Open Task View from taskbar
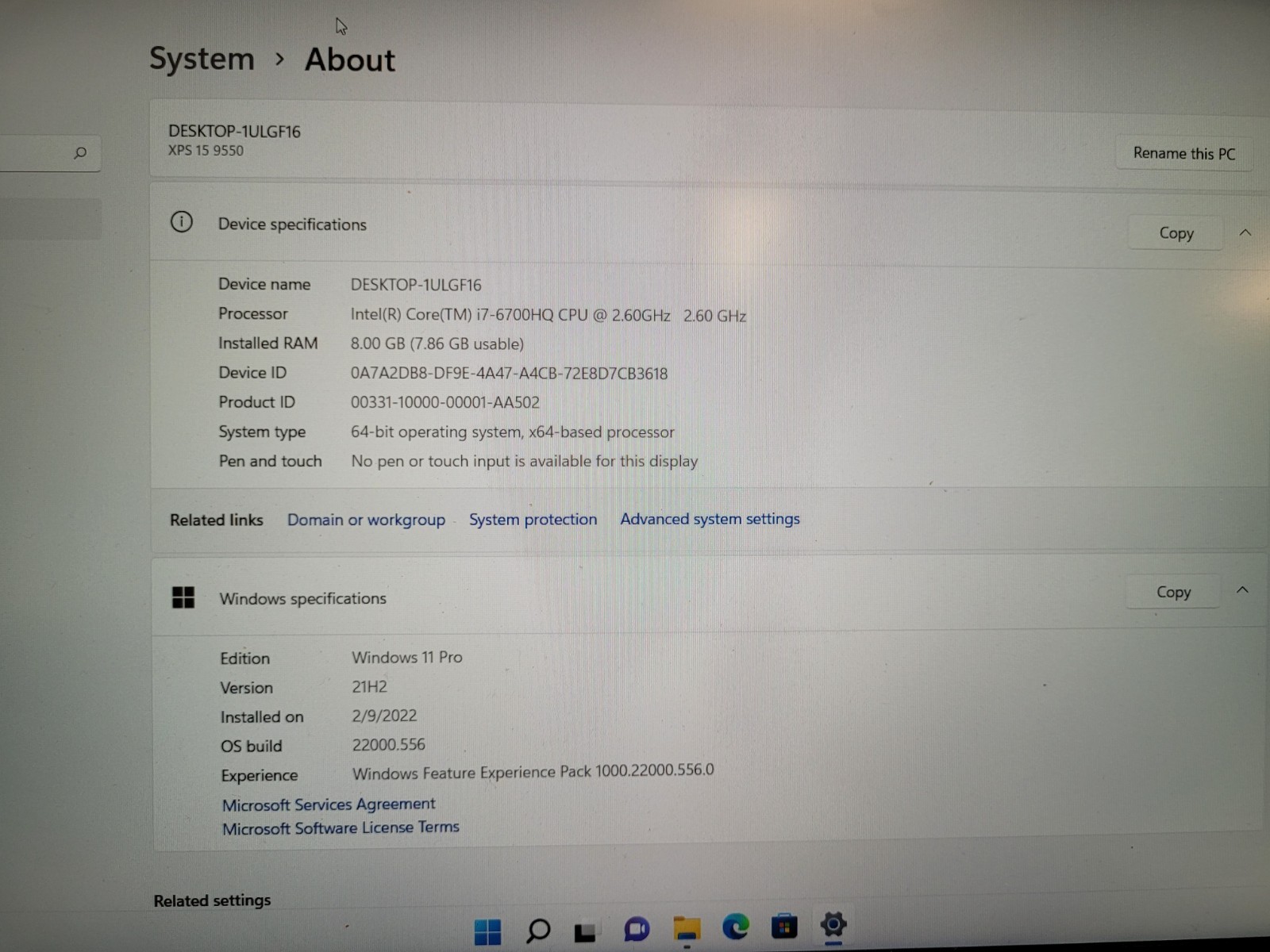Screen dimensions: 1270x952 coord(585,931)
